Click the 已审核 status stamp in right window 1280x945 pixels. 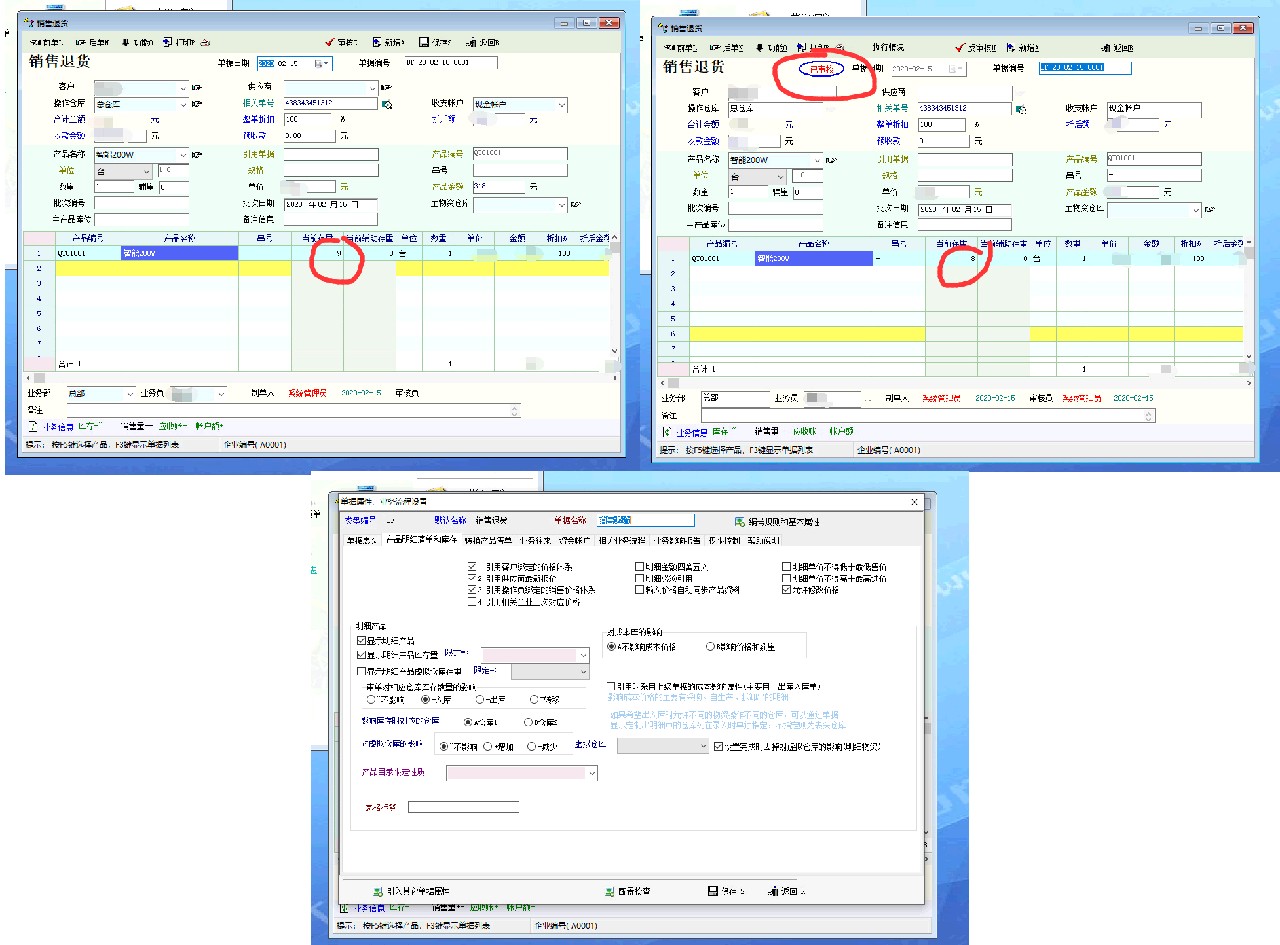point(822,68)
